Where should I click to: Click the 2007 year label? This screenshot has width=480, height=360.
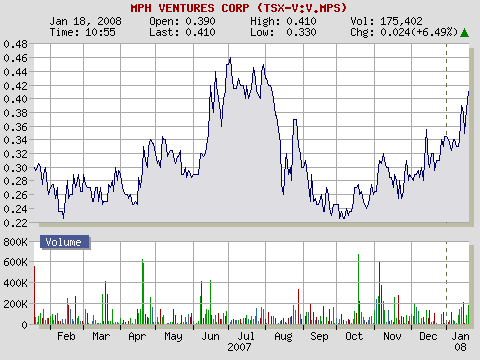239,347
